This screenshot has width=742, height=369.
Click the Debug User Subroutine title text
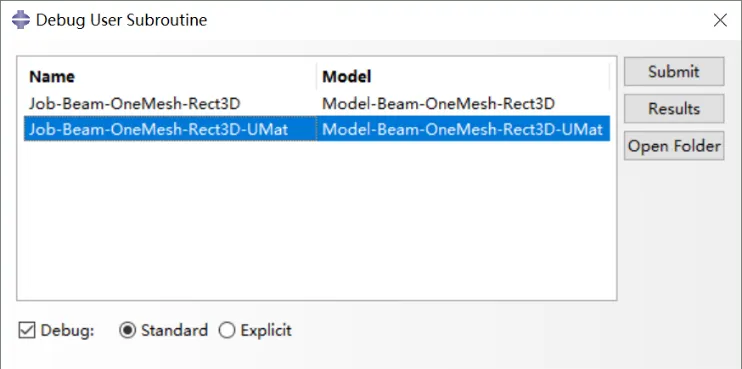pos(122,20)
